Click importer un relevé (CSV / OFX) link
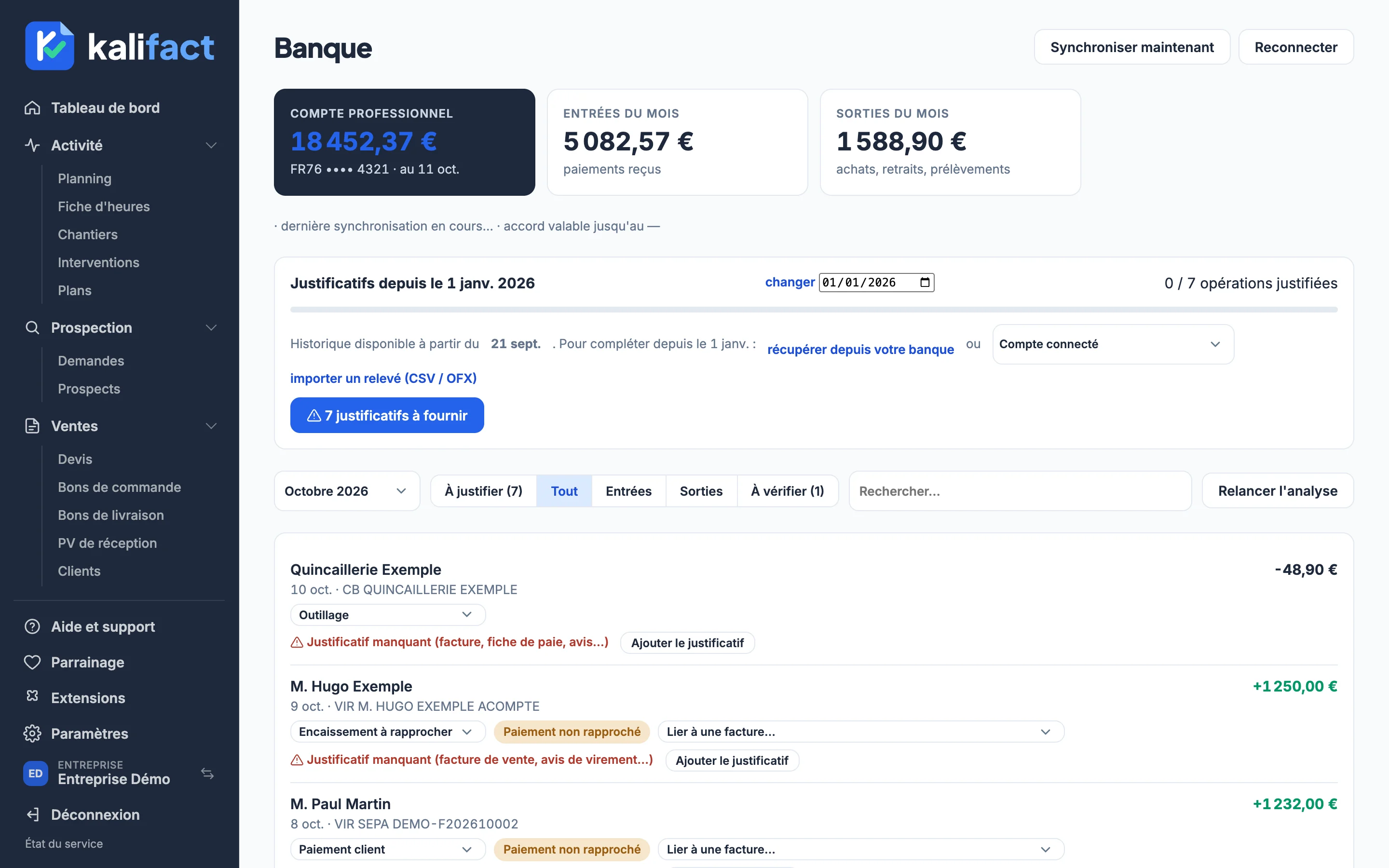The height and width of the screenshot is (868, 1389). 383,379
